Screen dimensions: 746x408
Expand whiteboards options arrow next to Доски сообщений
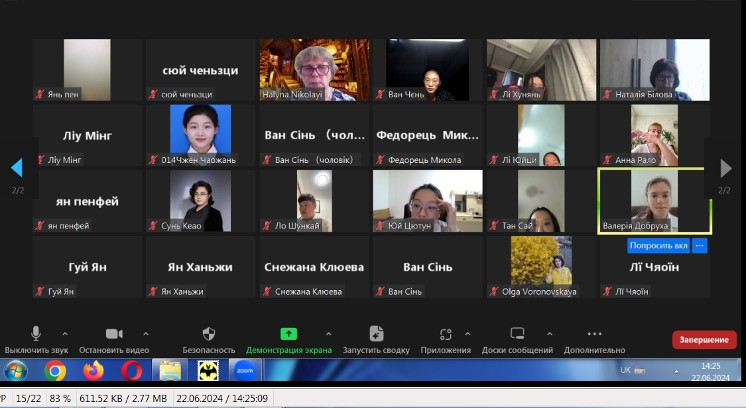tap(549, 334)
